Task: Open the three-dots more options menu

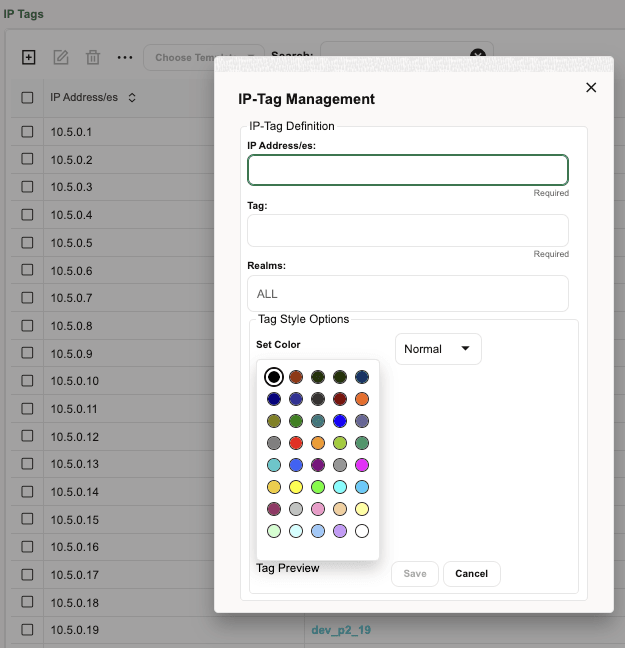Action: 125,57
